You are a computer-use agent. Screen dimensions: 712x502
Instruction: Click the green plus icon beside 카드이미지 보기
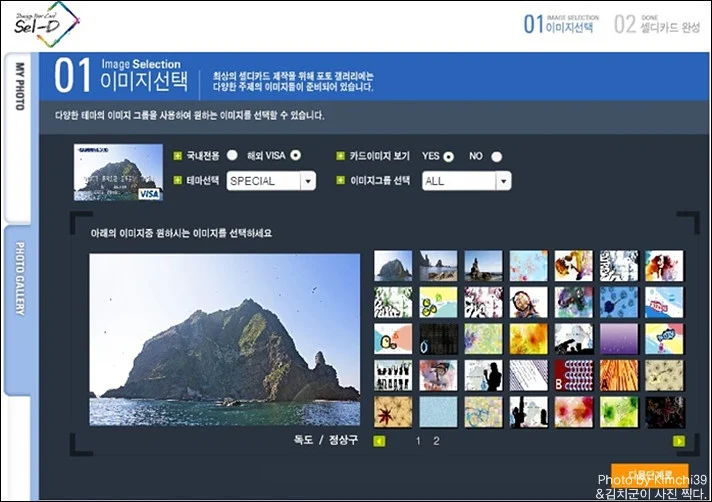click(x=340, y=156)
